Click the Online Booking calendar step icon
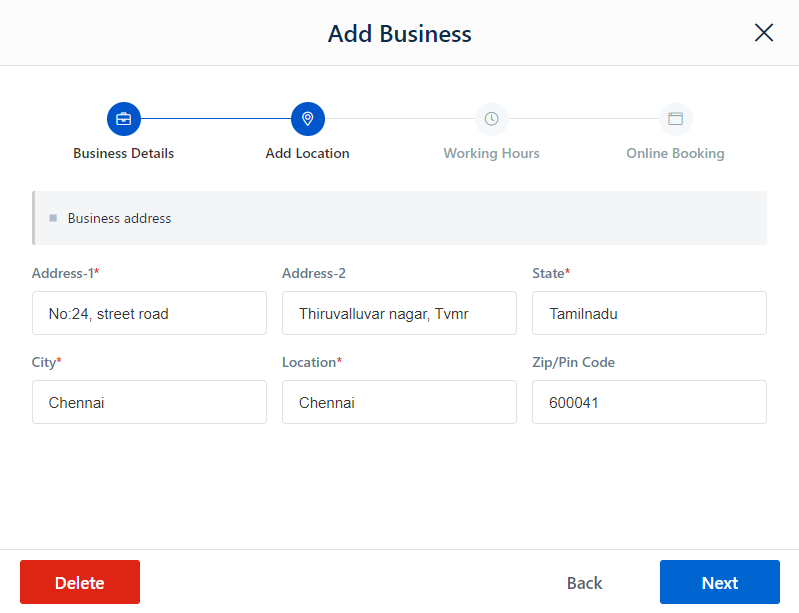The width and height of the screenshot is (799, 613). click(x=676, y=119)
